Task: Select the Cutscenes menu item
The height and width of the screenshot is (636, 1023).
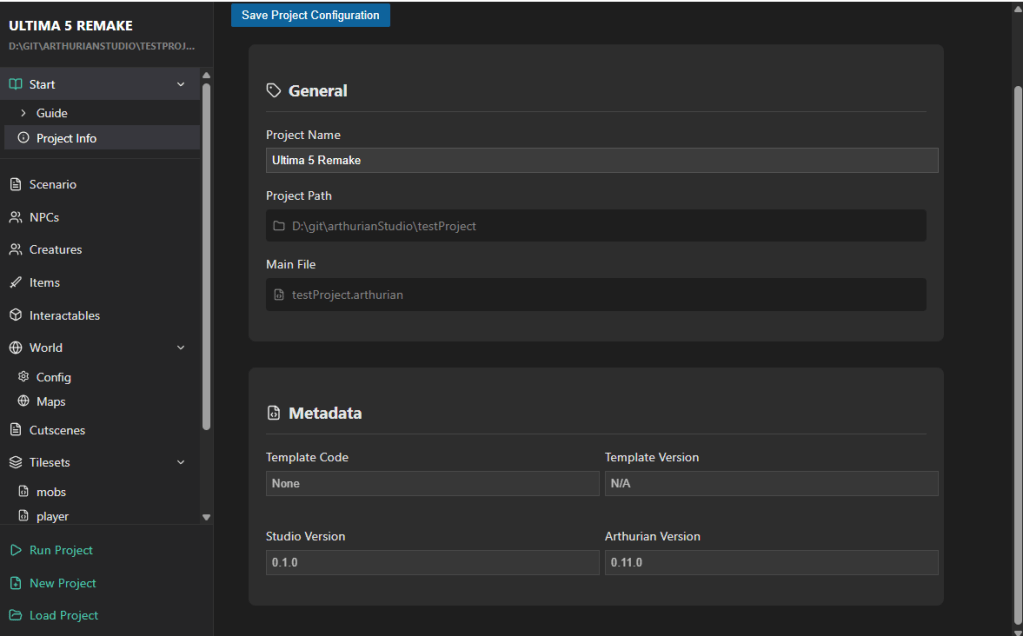Action: [x=102, y=430]
